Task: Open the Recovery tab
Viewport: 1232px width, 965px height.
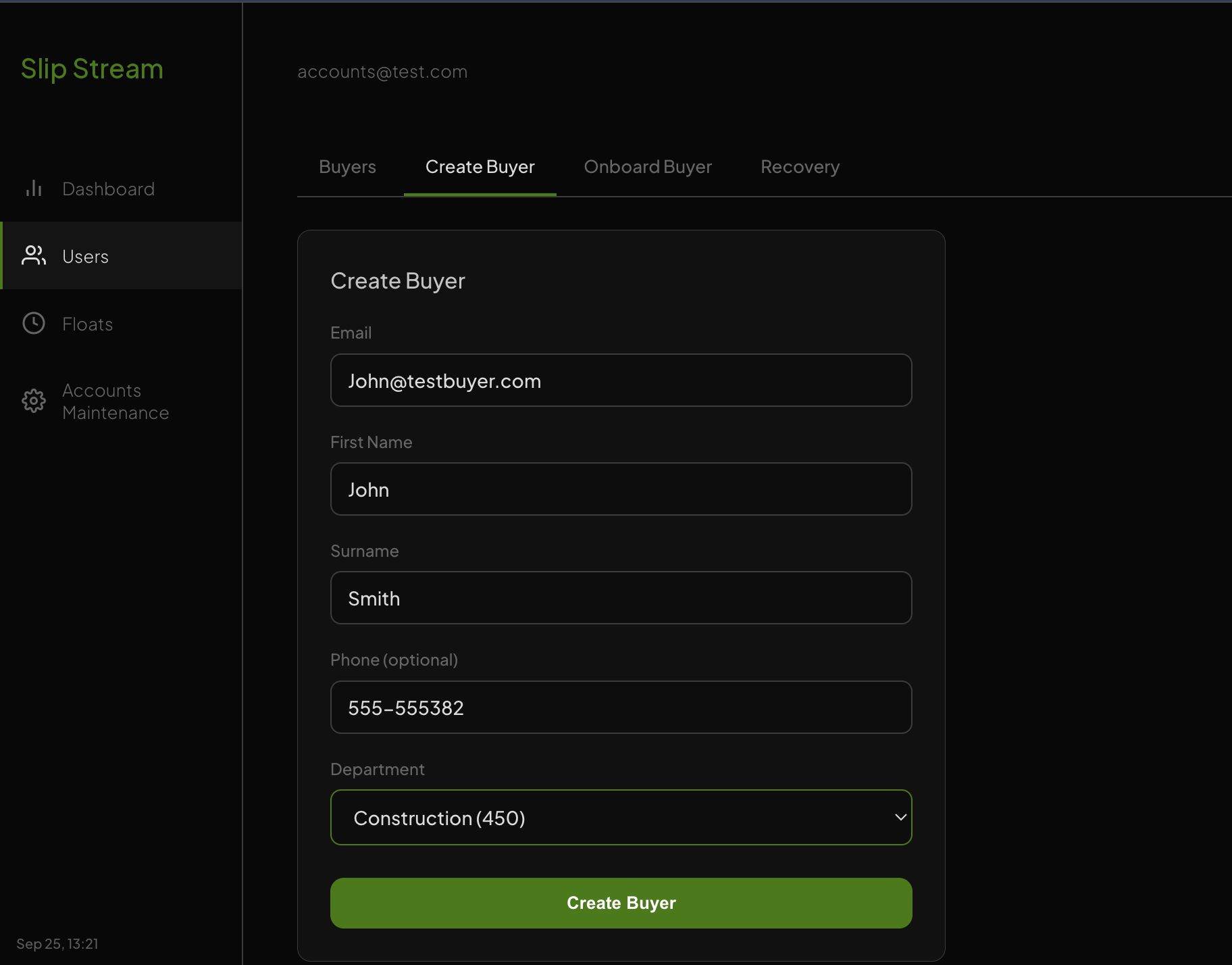Action: coord(800,167)
